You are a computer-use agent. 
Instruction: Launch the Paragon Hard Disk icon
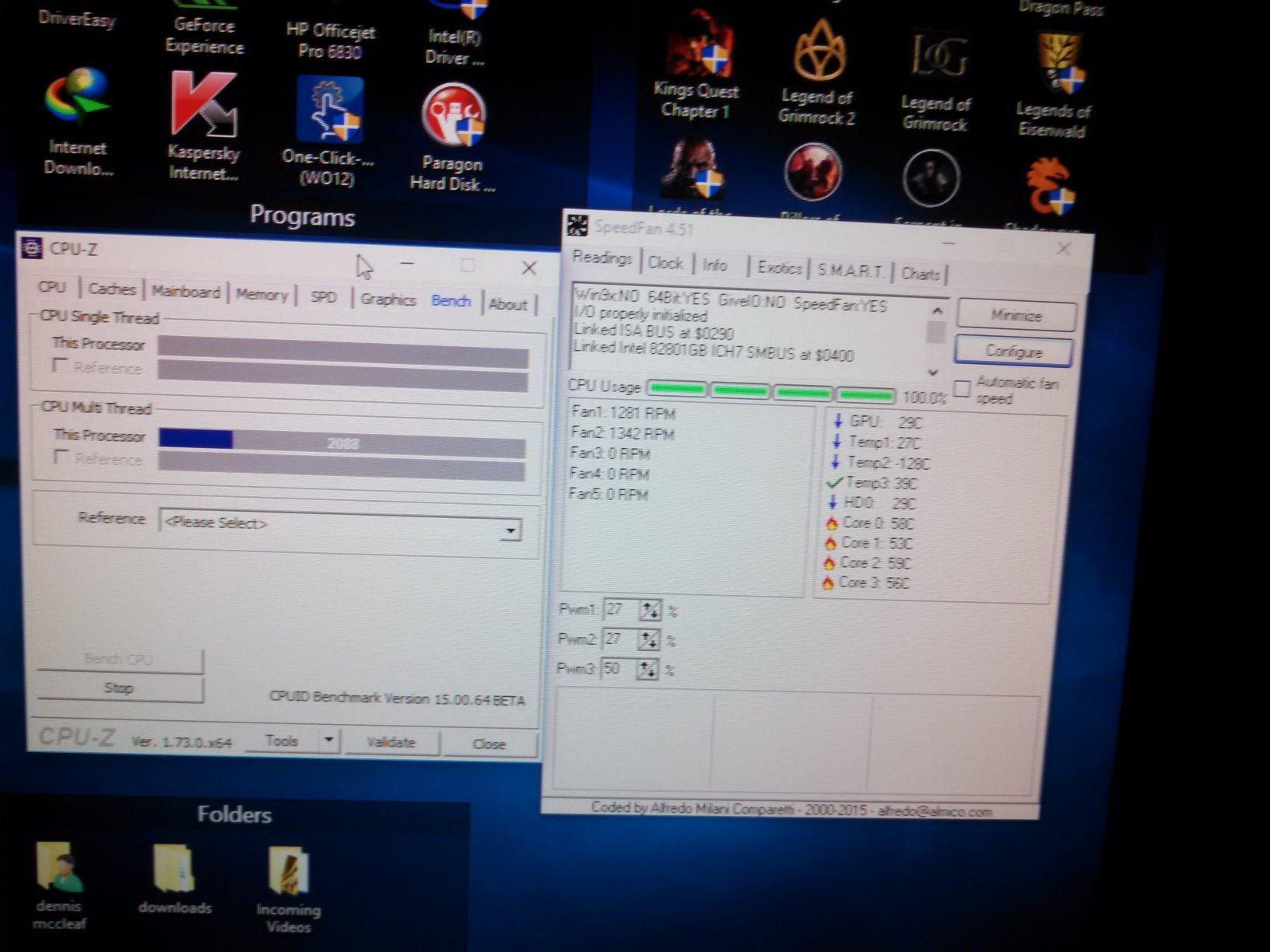[x=453, y=117]
